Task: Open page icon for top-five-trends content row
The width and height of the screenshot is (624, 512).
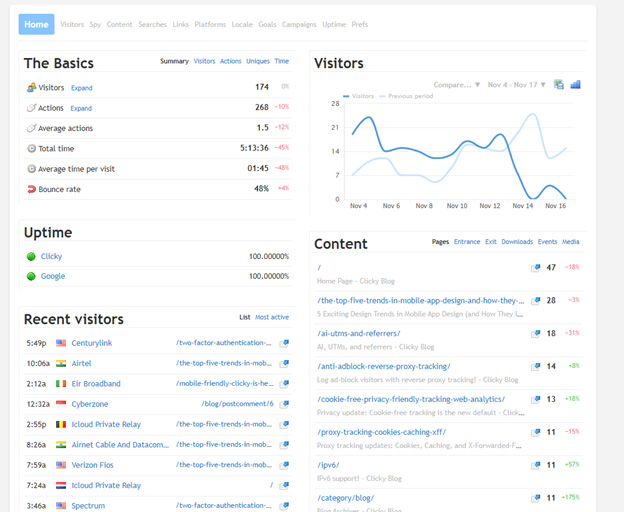Action: [536, 301]
